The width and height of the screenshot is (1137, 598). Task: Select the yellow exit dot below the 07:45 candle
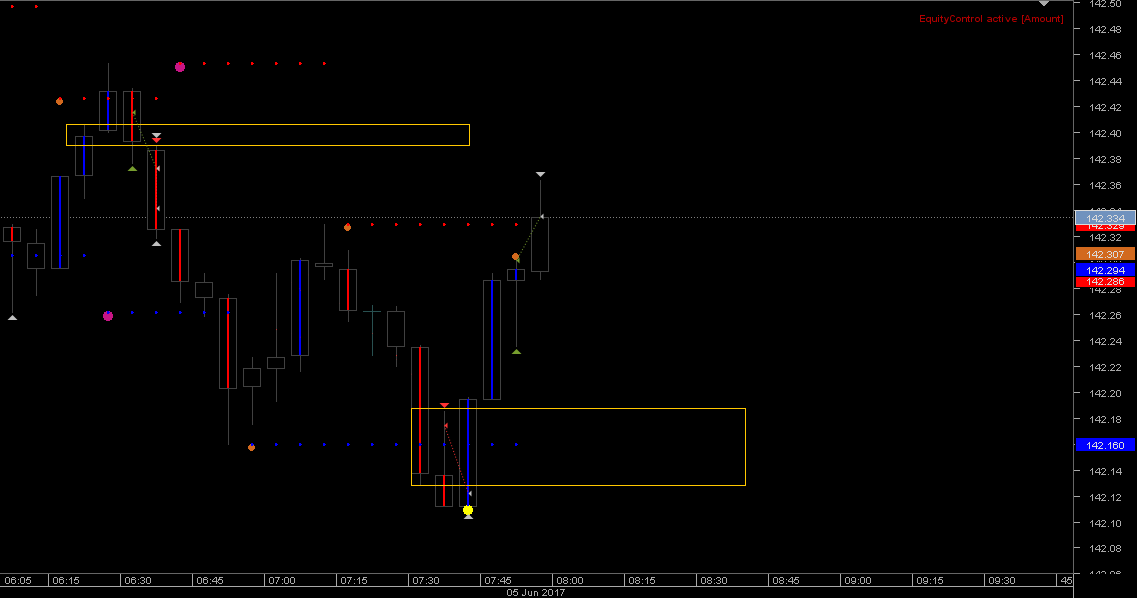(x=468, y=510)
